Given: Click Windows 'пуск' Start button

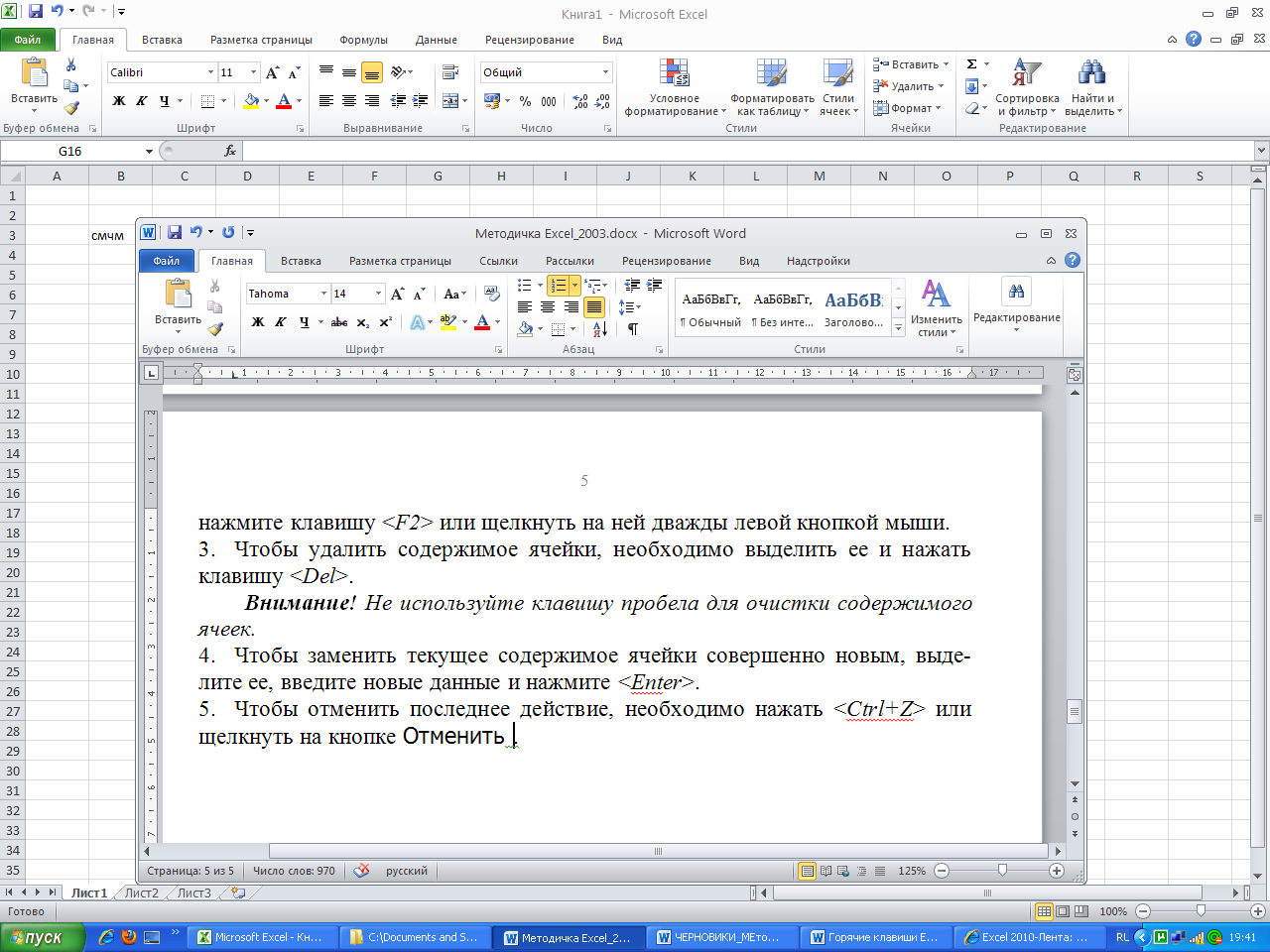Looking at the screenshot, I should pyautogui.click(x=41, y=937).
